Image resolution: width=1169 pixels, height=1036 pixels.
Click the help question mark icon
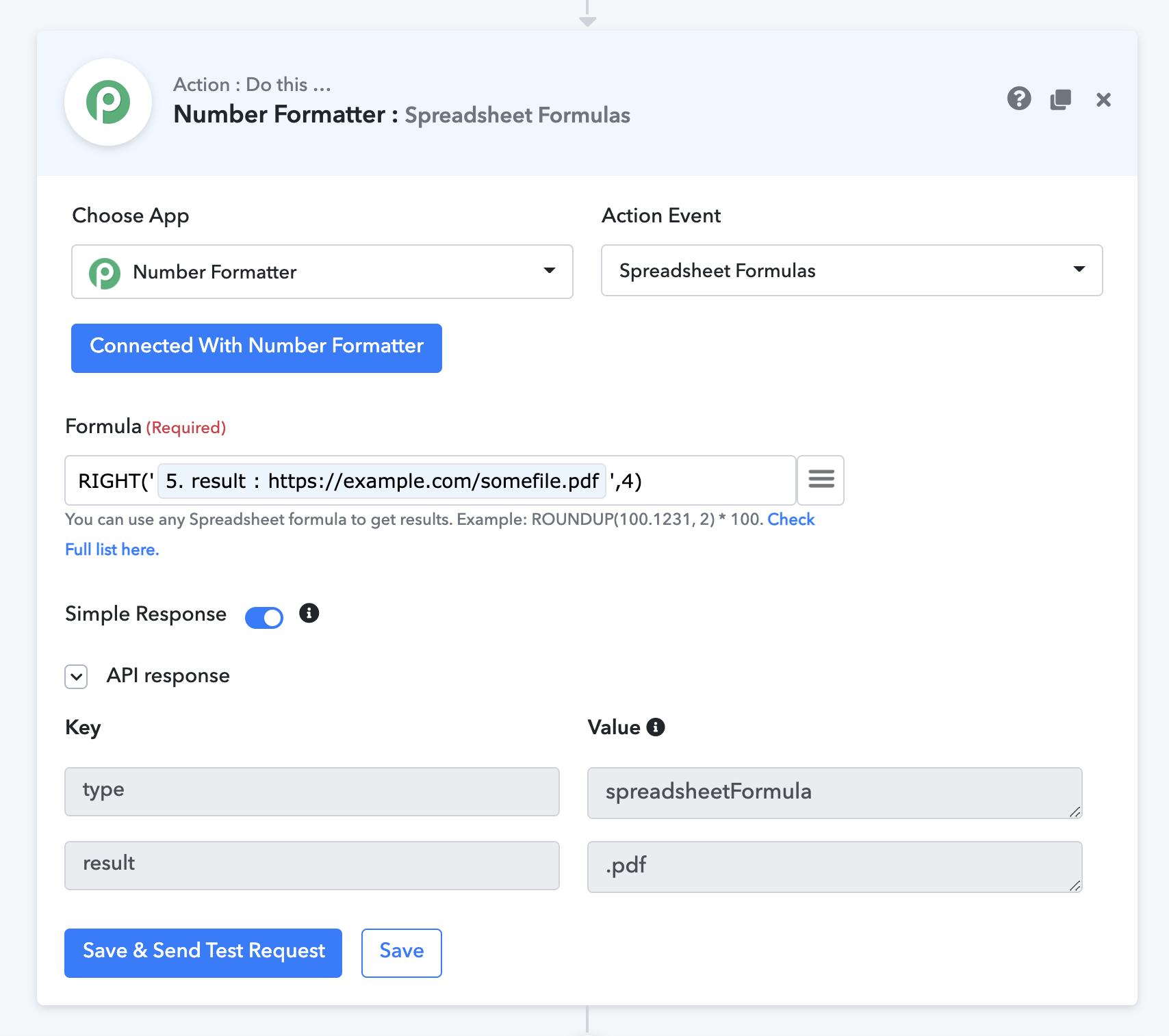[1018, 99]
